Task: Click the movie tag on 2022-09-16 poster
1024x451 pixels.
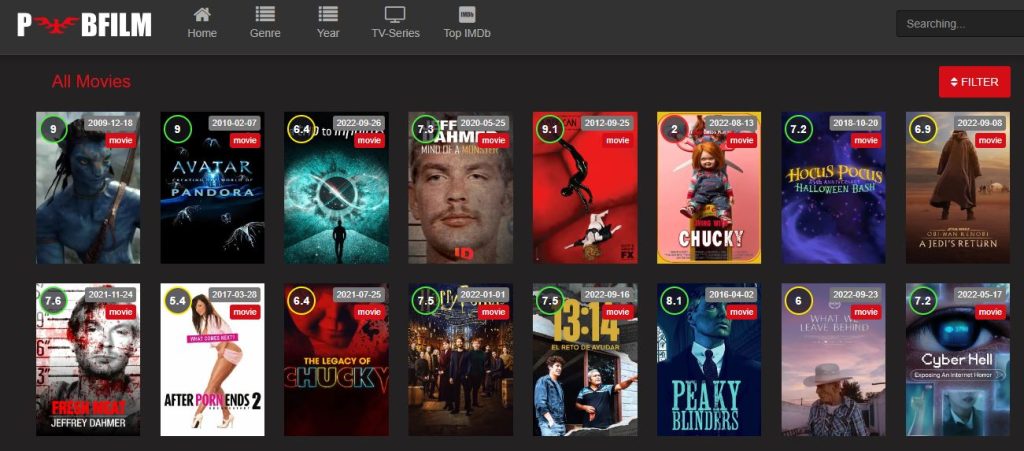Action: pyautogui.click(x=618, y=312)
